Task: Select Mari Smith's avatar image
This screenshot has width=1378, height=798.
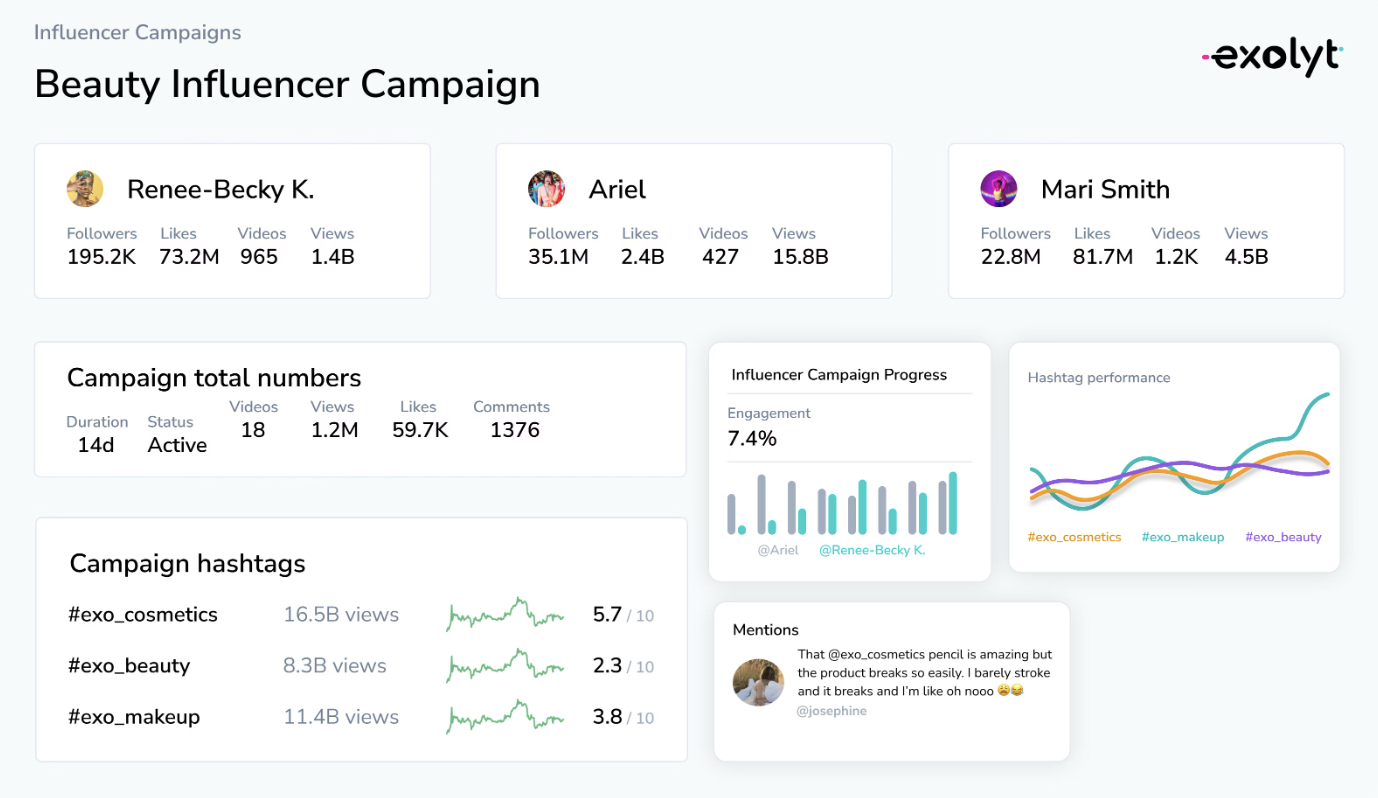Action: click(998, 189)
